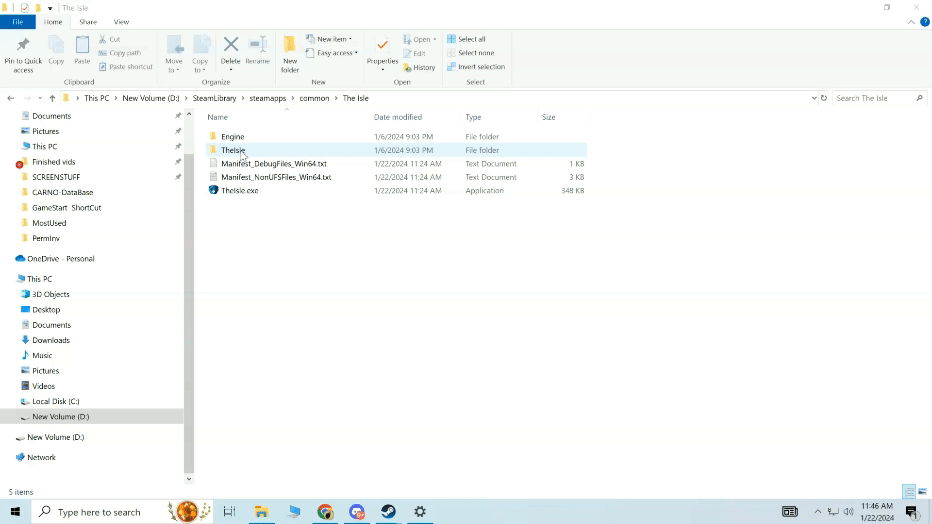The image size is (932, 524).
Task: Open address bar history dropdown
Action: point(814,98)
